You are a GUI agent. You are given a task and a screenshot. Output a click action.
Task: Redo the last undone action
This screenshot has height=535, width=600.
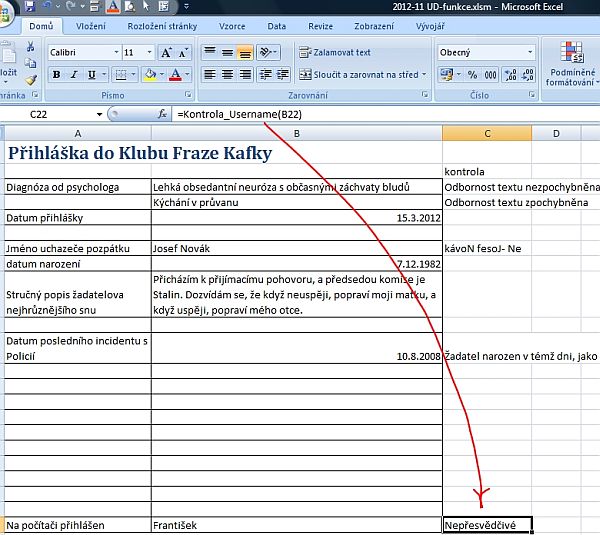point(70,5)
